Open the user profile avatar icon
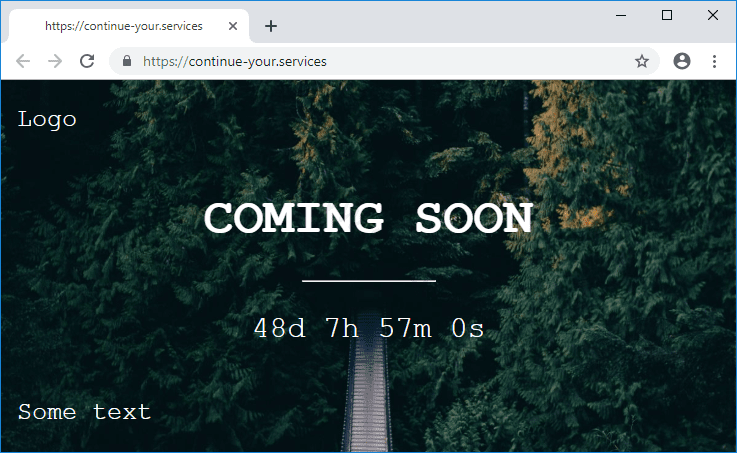Image resolution: width=737 pixels, height=453 pixels. 682,61
